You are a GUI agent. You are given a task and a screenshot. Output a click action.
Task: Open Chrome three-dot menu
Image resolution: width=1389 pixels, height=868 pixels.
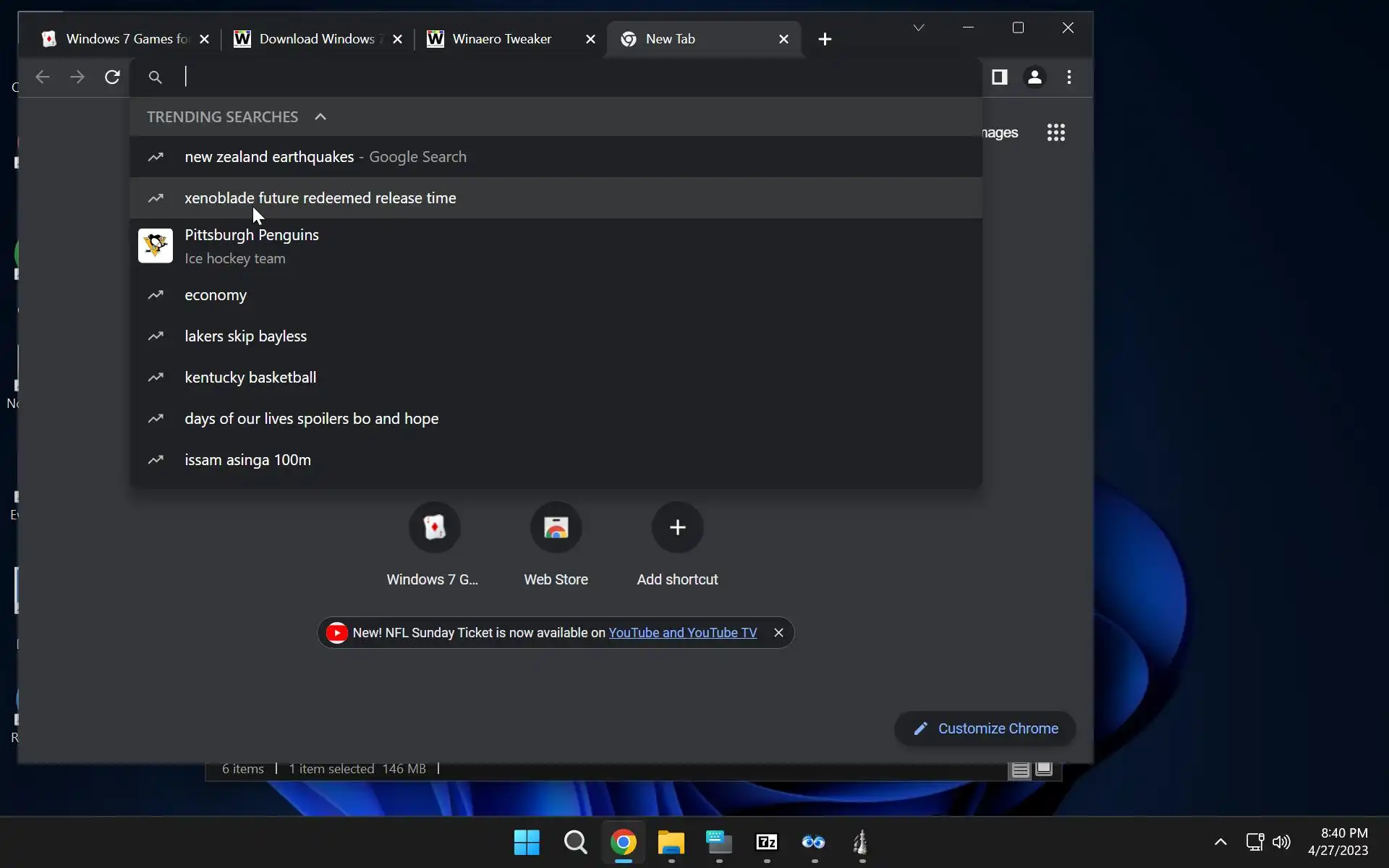coord(1069,77)
